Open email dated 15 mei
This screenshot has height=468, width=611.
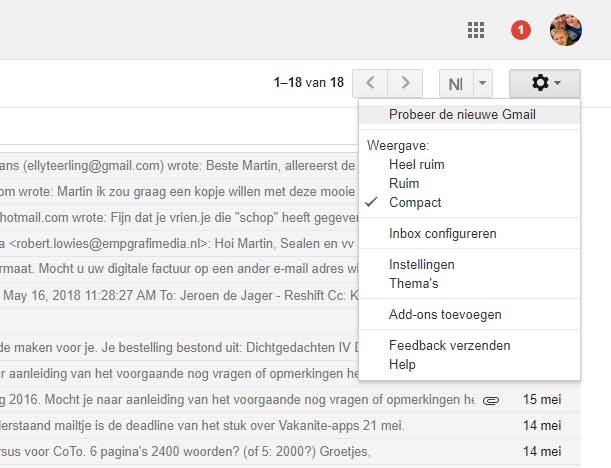click(x=290, y=399)
